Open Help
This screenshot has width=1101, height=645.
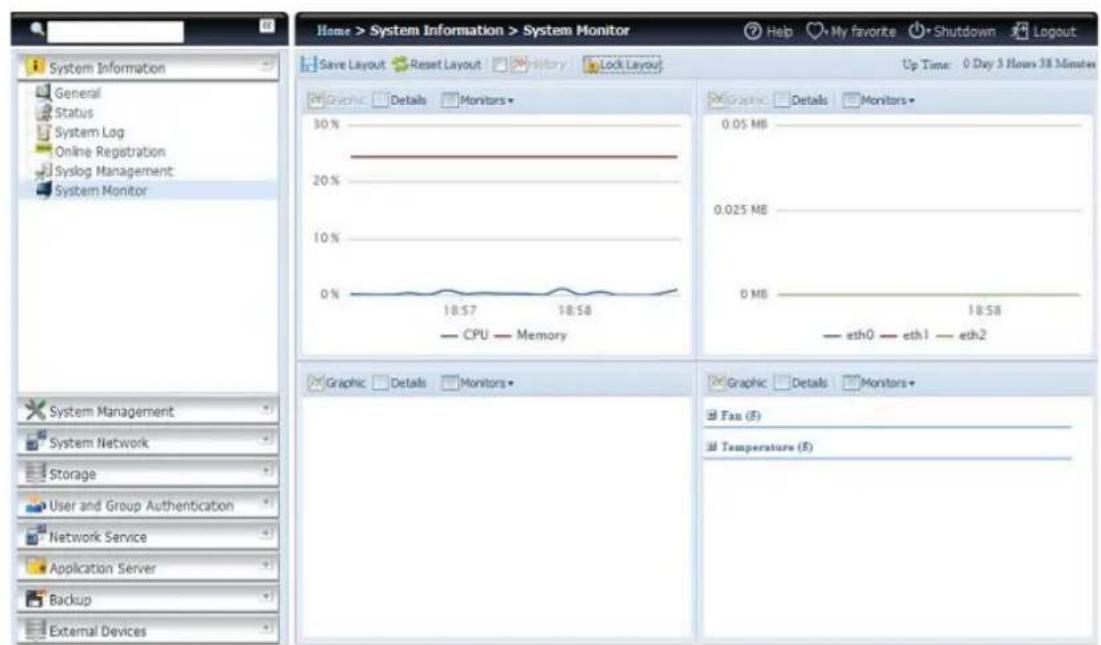coord(768,31)
